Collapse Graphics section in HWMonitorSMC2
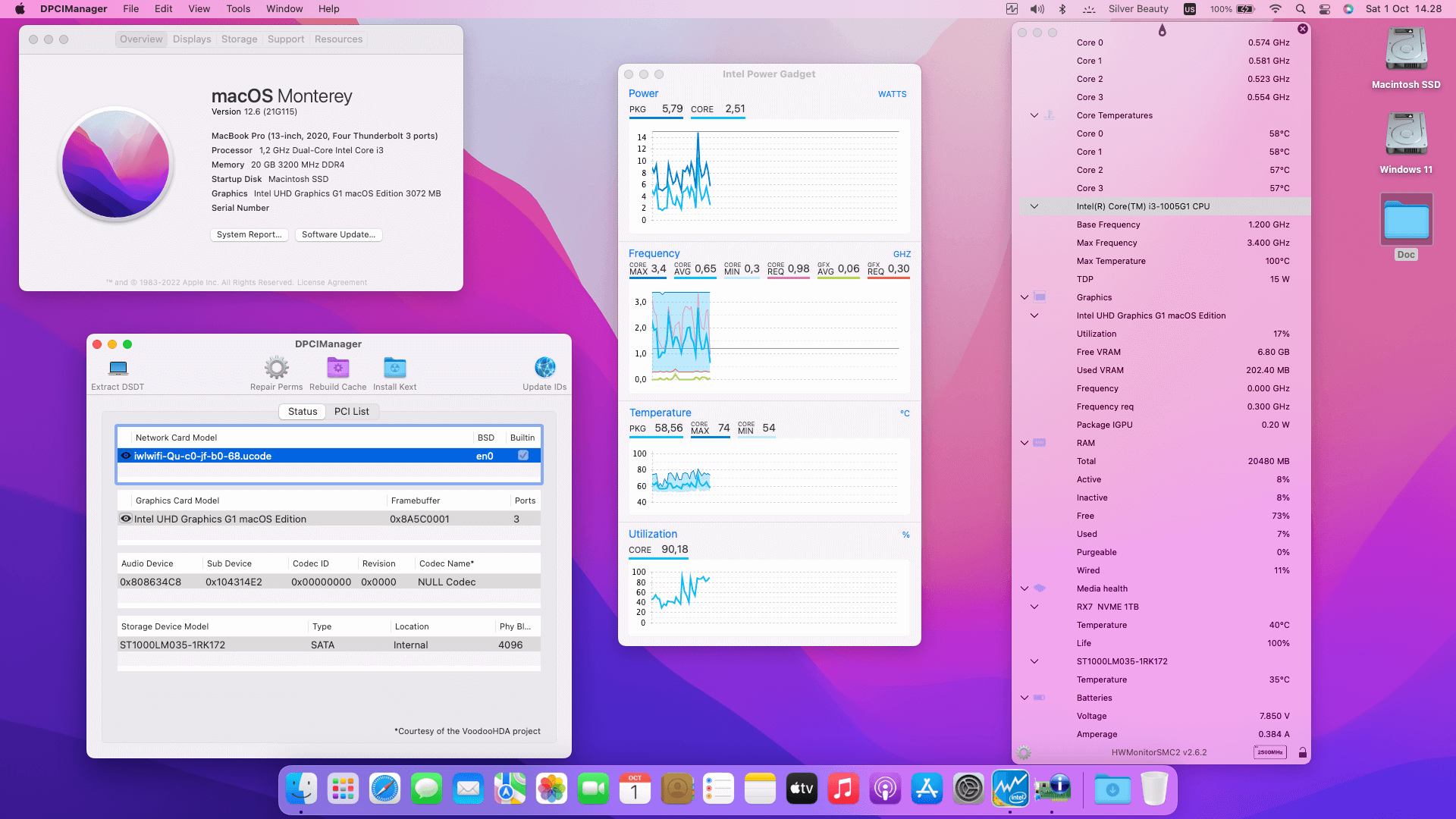Screen dimensions: 1456x819 point(1025,297)
